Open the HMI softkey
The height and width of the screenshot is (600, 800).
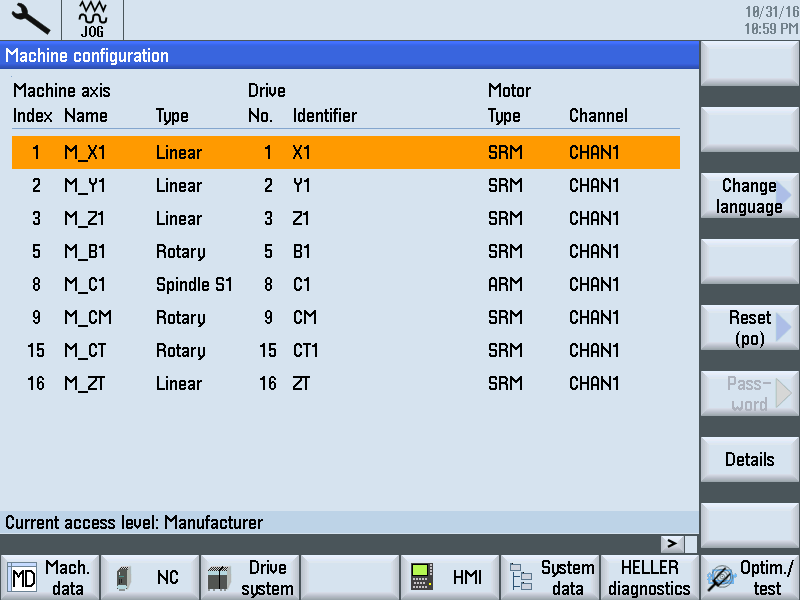tap(450, 578)
